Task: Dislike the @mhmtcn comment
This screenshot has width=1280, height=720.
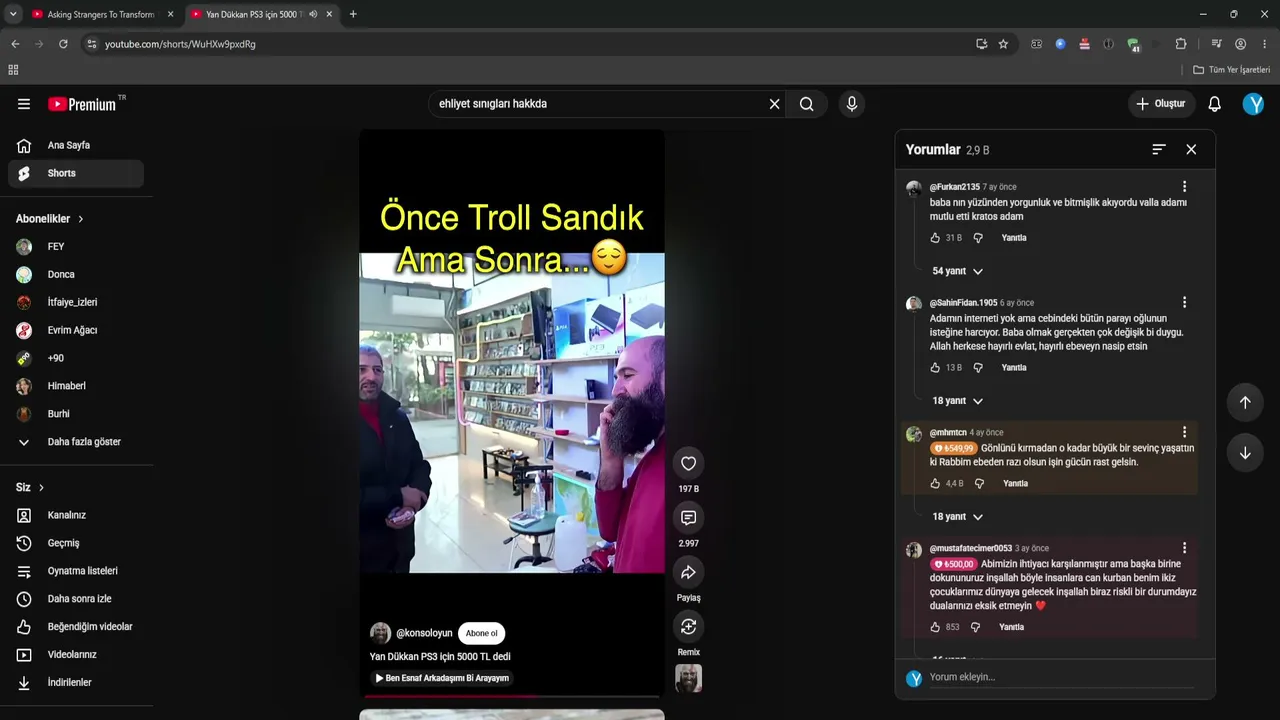Action: tap(979, 484)
